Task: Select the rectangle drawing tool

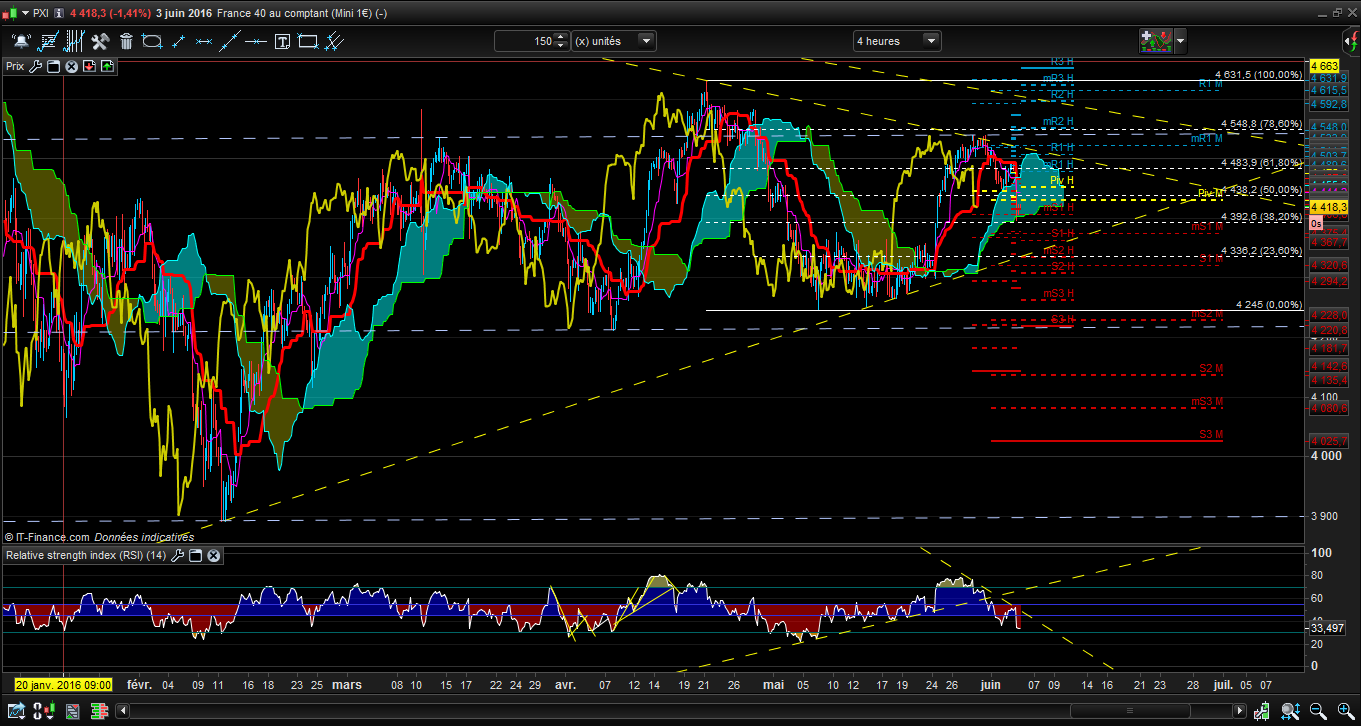Action: pos(308,41)
